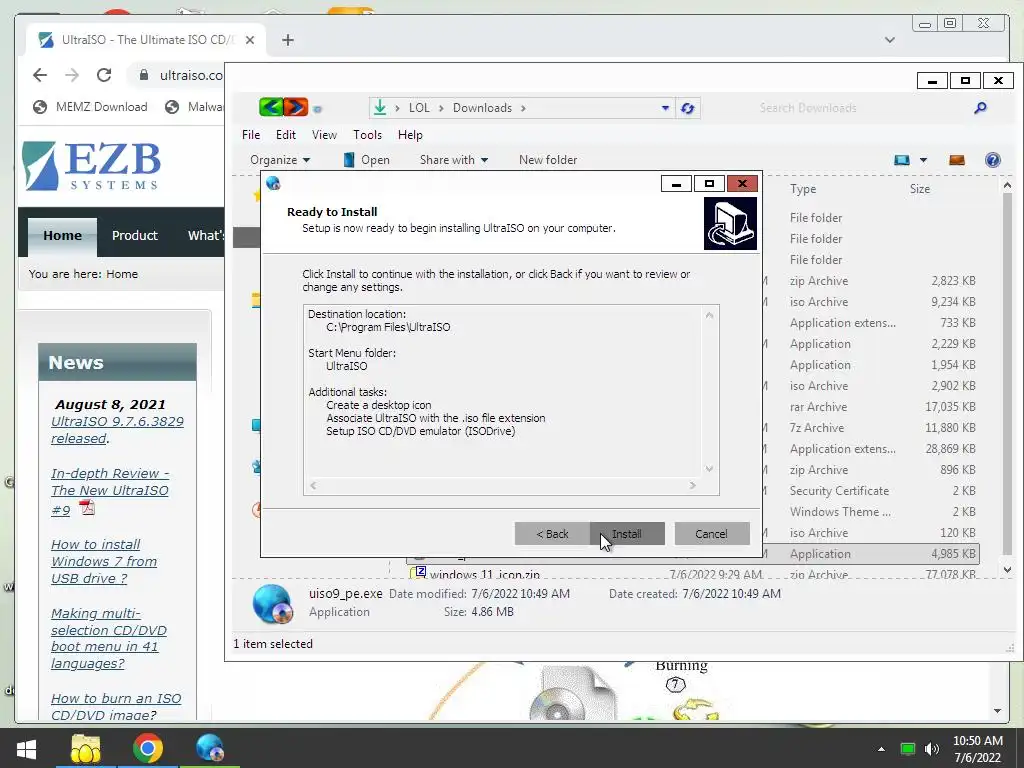The width and height of the screenshot is (1024, 768).
Task: Expand the address bar history dropdown
Action: 665,108
